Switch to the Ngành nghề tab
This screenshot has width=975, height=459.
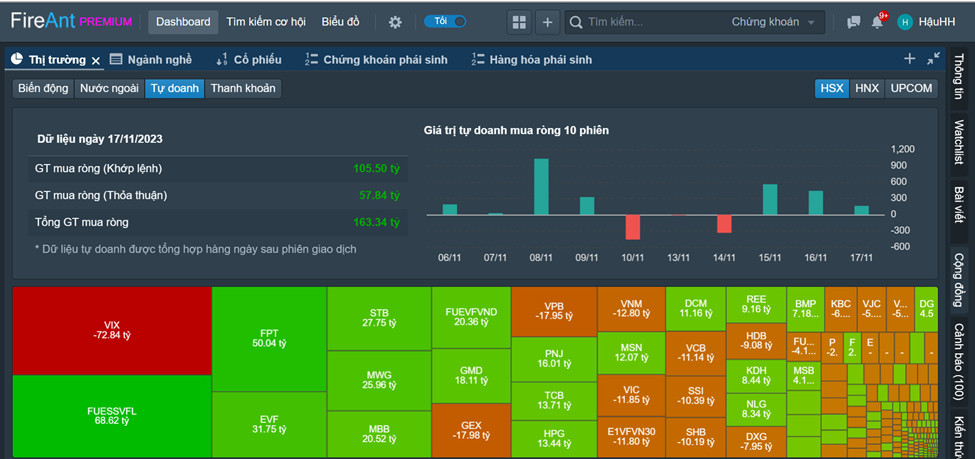click(150, 60)
